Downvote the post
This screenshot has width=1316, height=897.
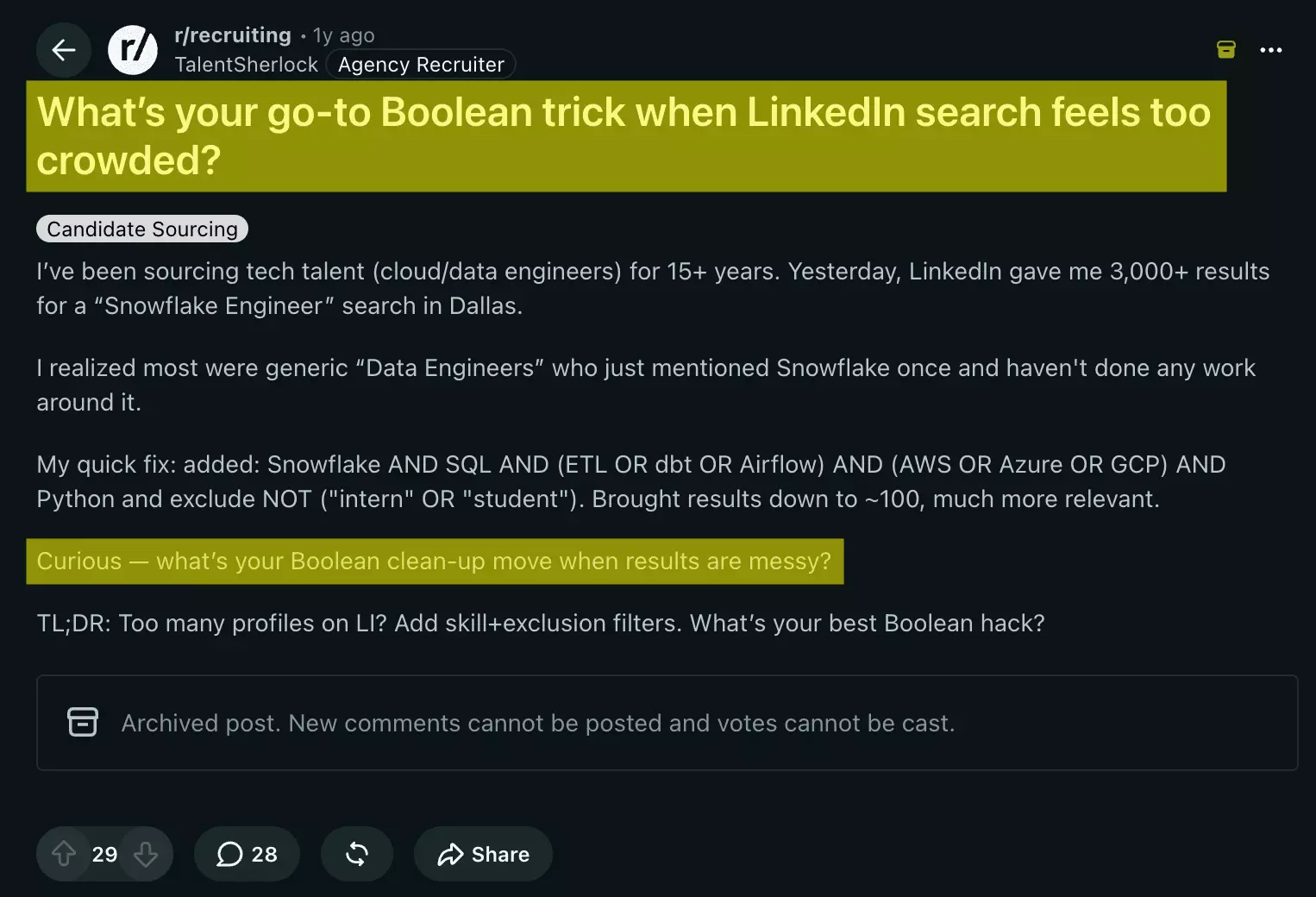[x=146, y=854]
